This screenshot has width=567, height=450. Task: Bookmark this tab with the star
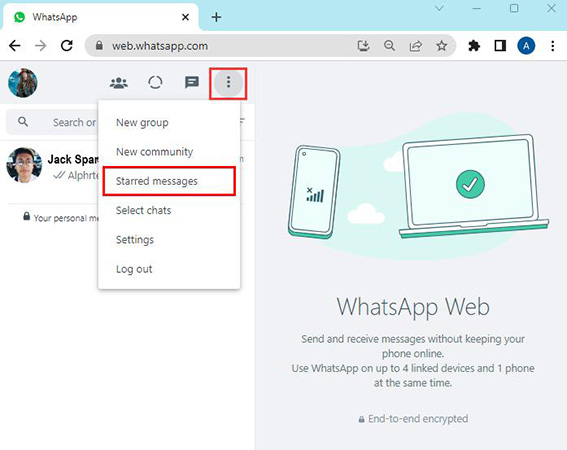pos(442,46)
